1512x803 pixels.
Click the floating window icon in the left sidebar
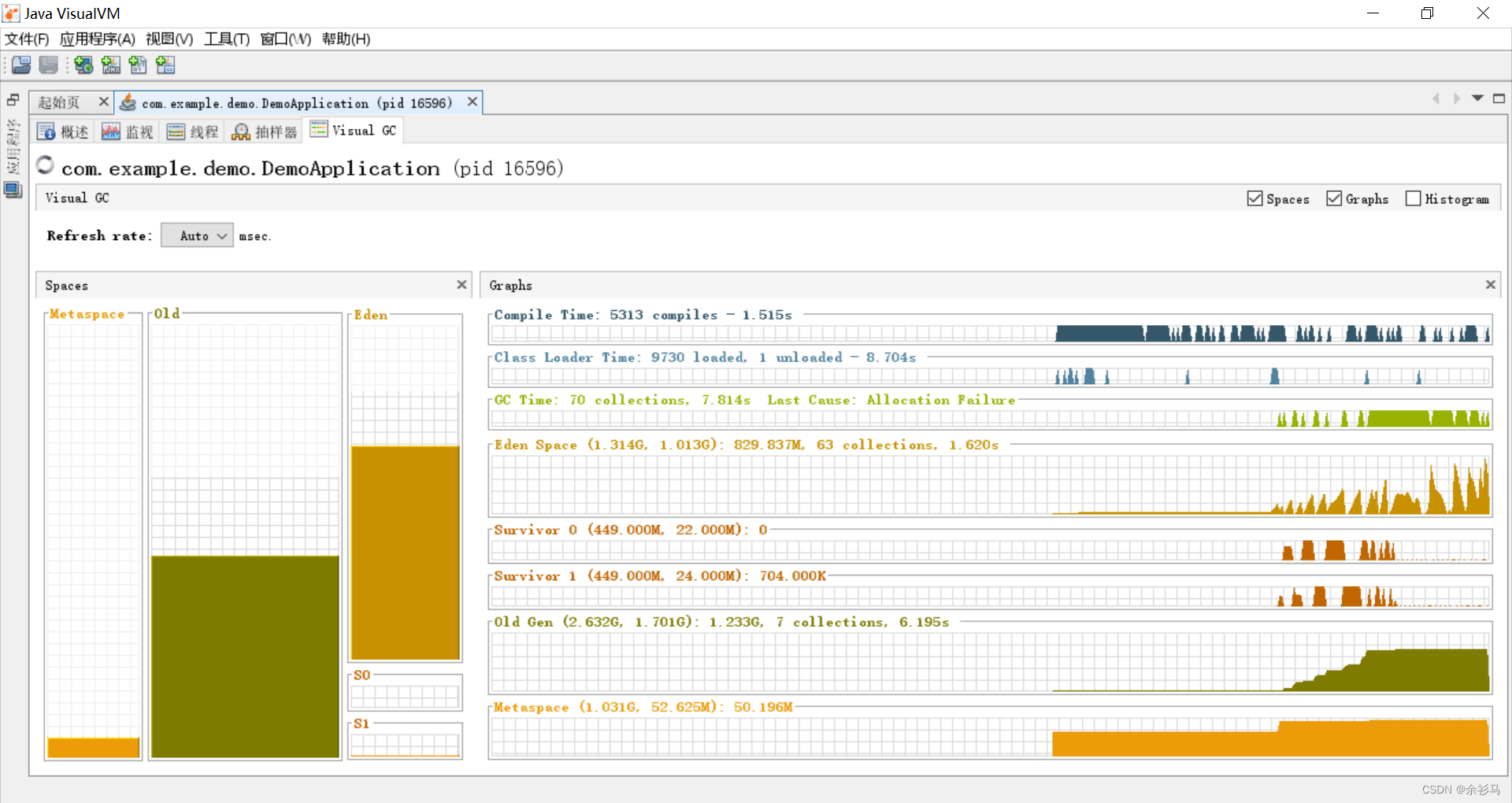tap(12, 100)
